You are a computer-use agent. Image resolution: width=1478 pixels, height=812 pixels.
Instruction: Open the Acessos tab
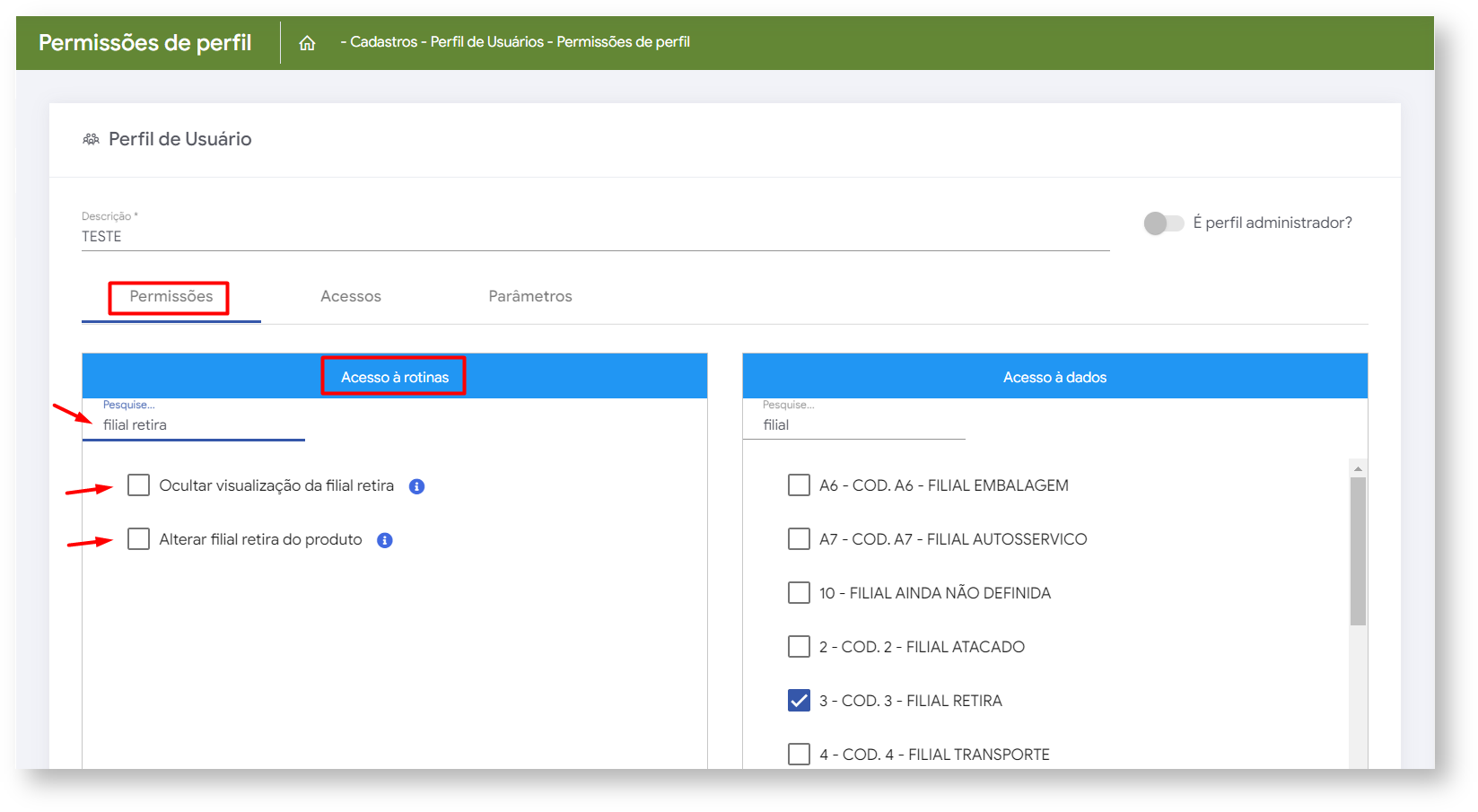click(x=351, y=297)
